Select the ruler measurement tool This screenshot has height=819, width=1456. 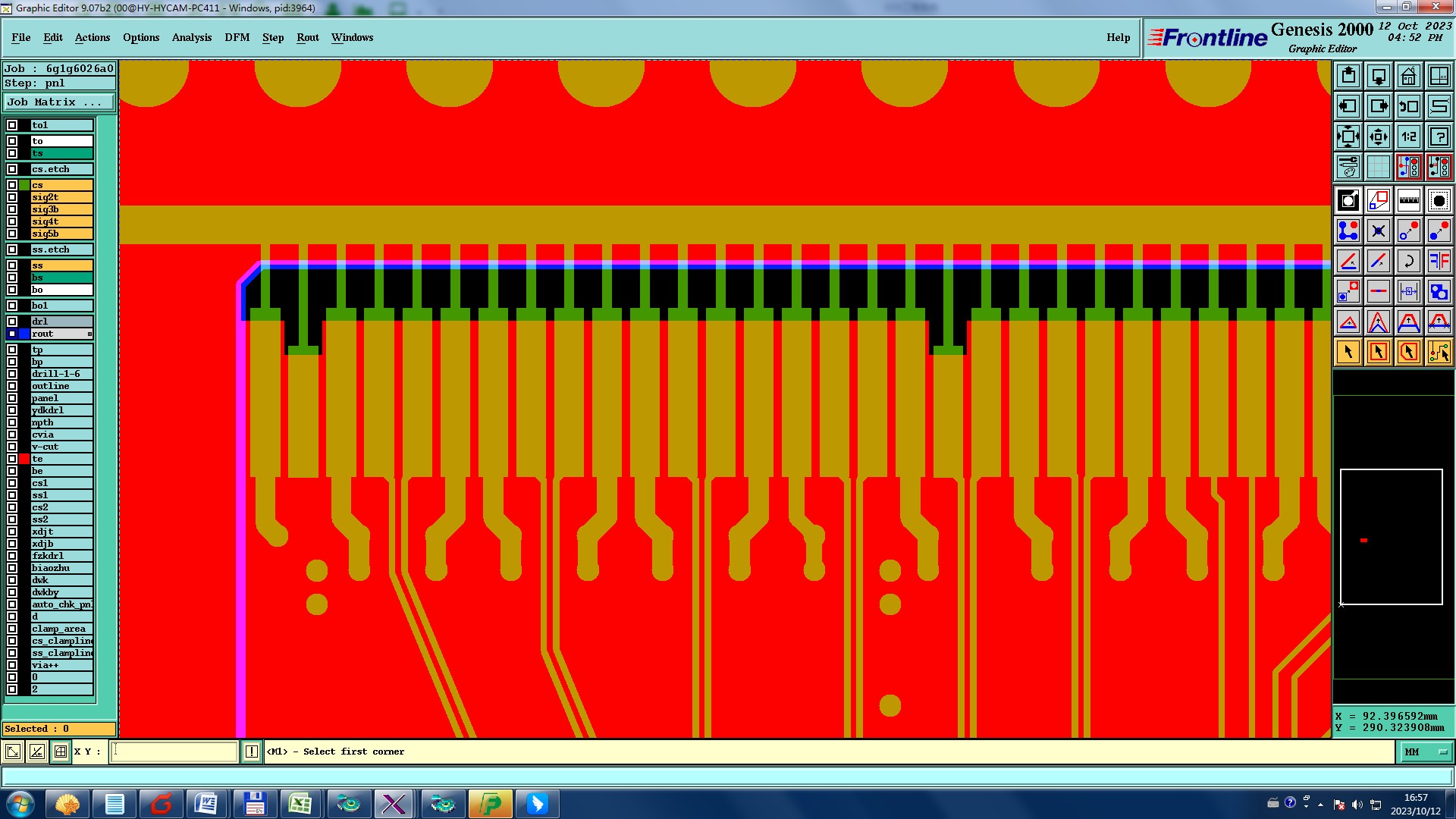[1408, 200]
